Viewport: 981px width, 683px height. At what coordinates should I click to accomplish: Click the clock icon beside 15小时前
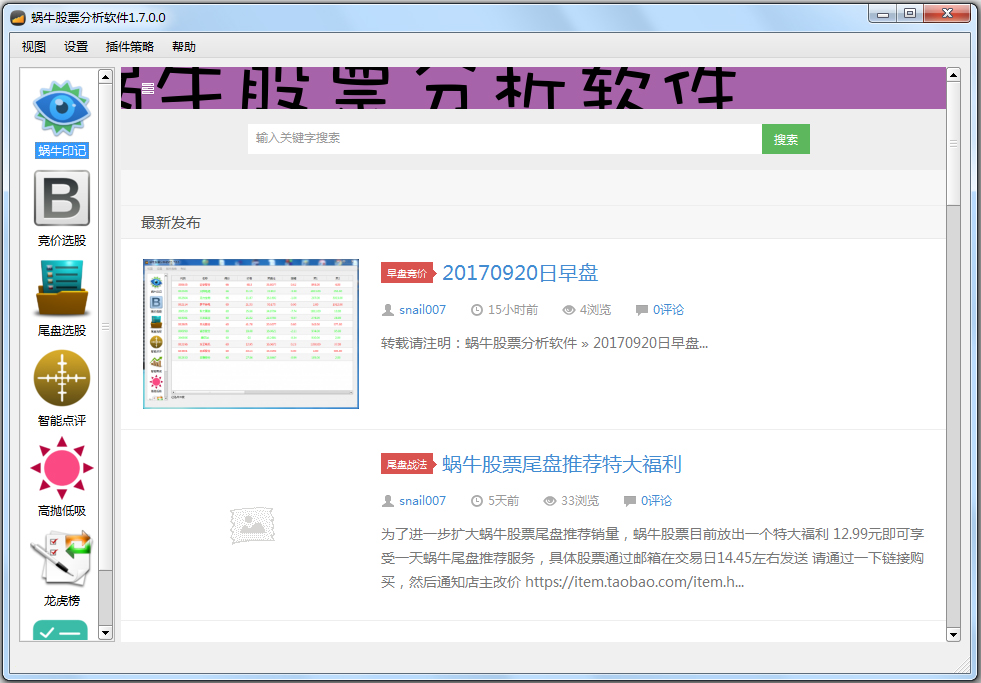point(477,310)
